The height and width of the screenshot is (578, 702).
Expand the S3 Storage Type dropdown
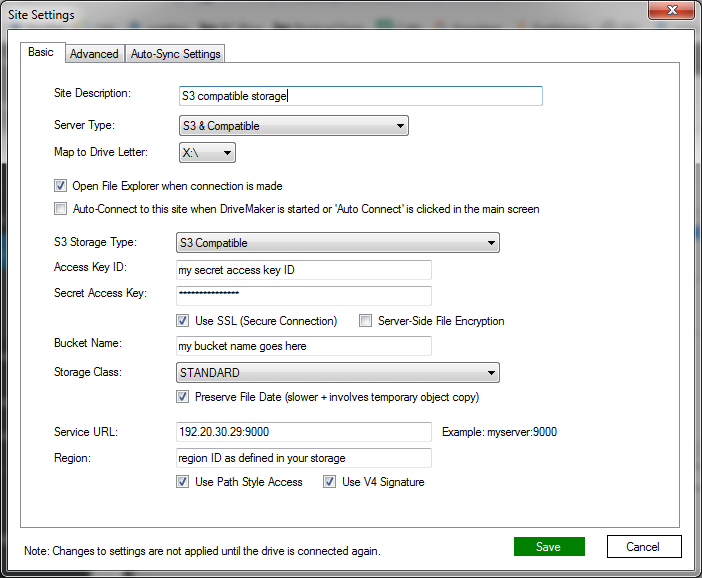click(337, 243)
